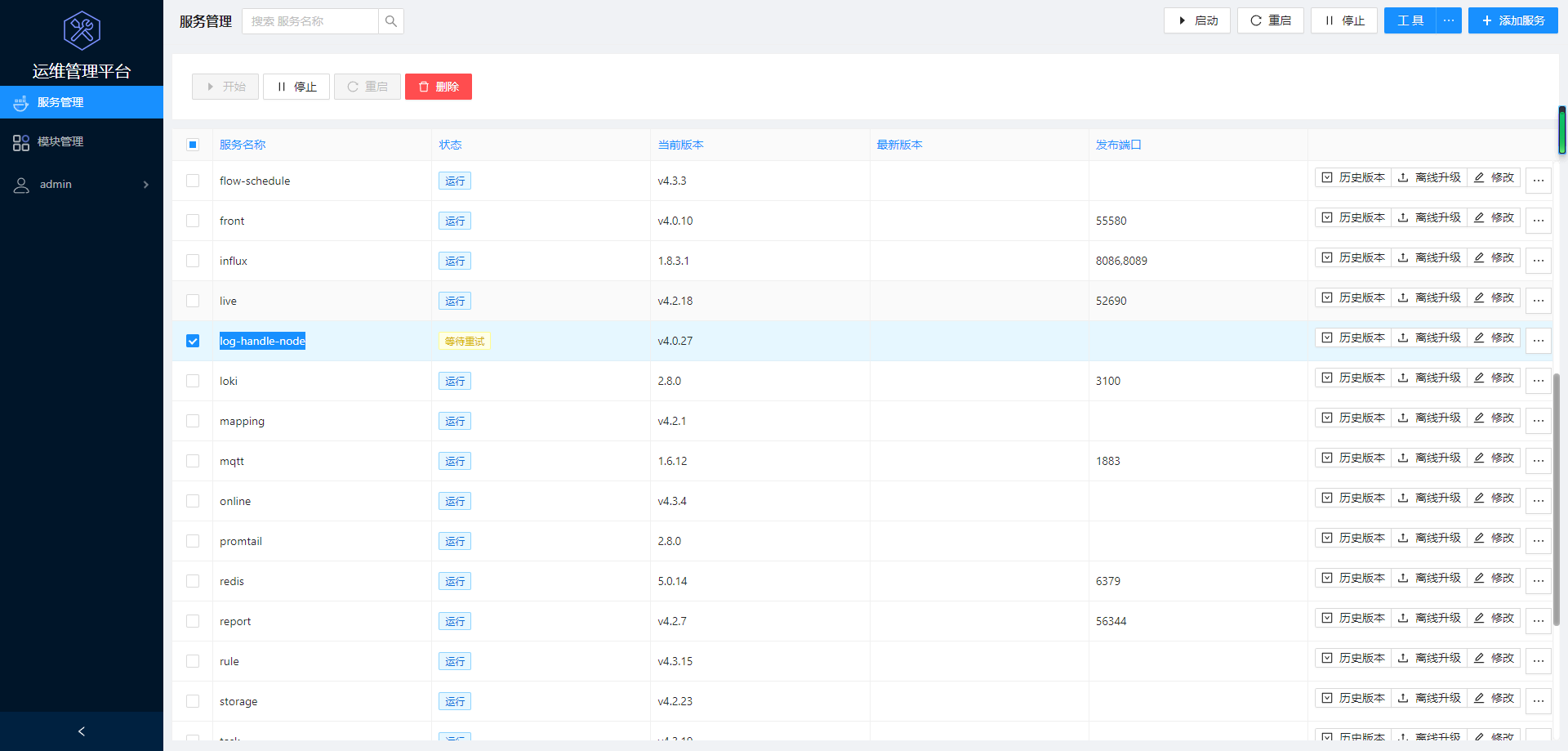The height and width of the screenshot is (751, 1568).
Task: Click the log-handle-node service name
Action: [x=262, y=341]
